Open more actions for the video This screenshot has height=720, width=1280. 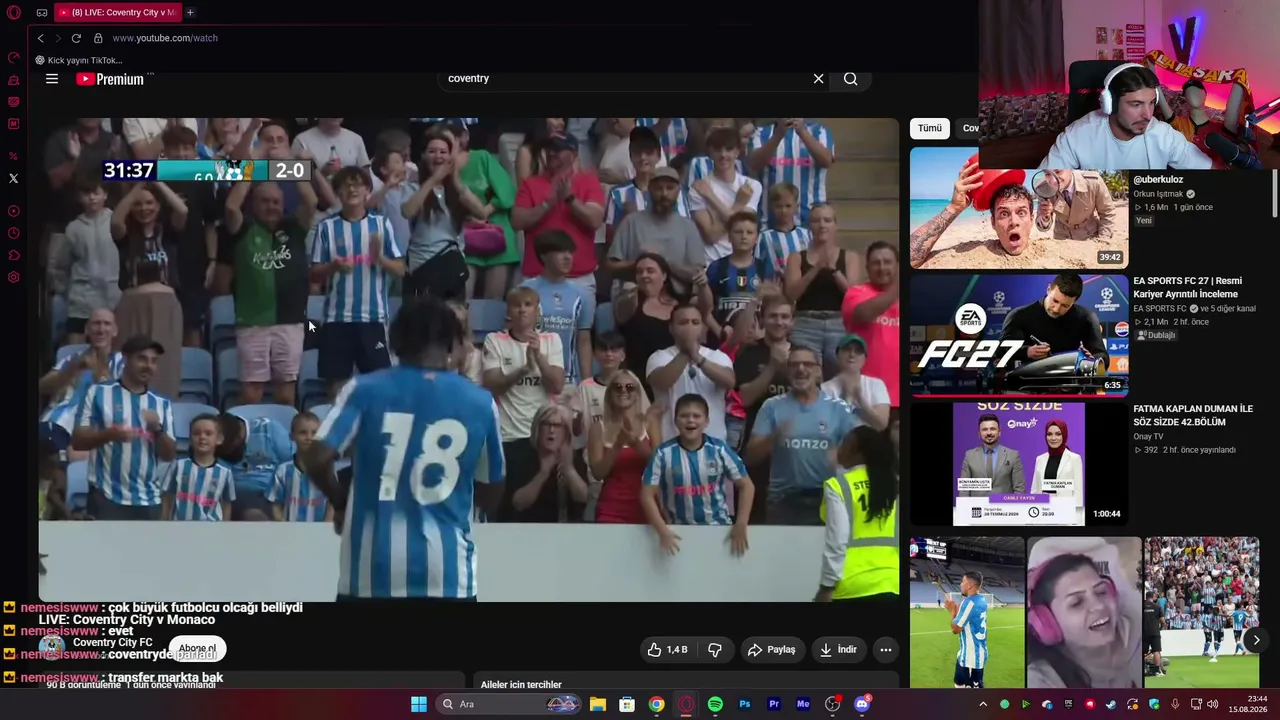[x=885, y=650]
